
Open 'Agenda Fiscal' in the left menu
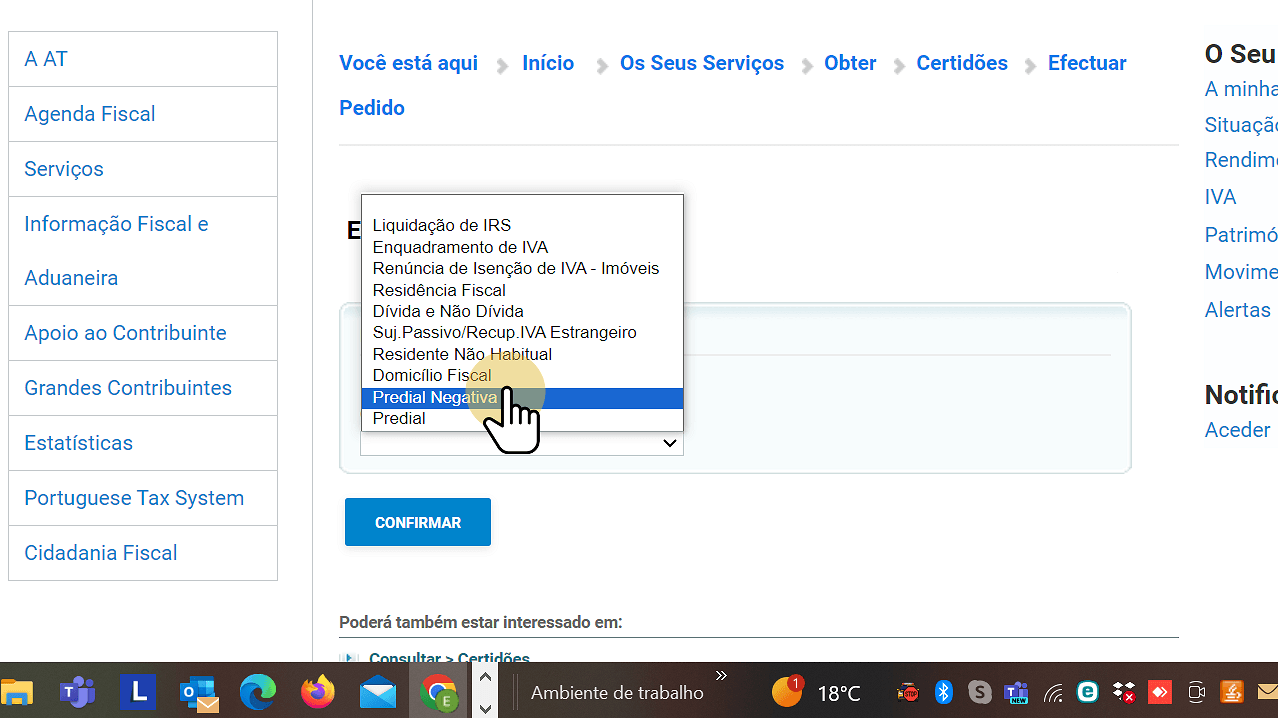(x=90, y=114)
